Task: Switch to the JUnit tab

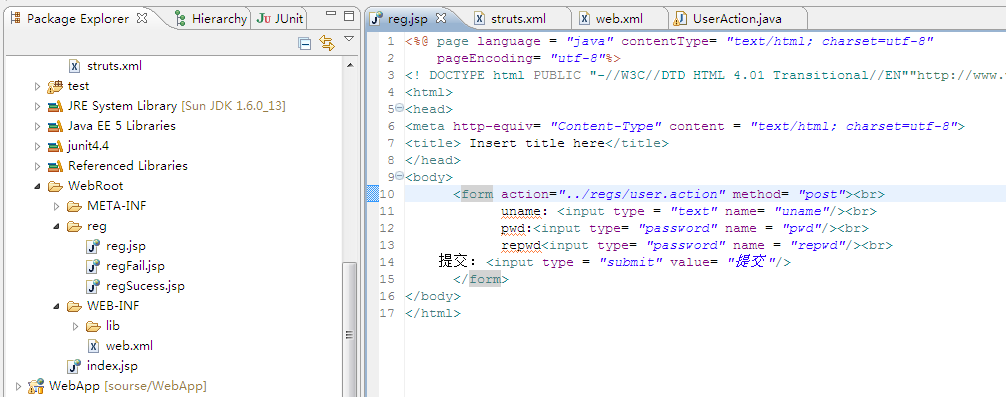Action: [x=279, y=19]
